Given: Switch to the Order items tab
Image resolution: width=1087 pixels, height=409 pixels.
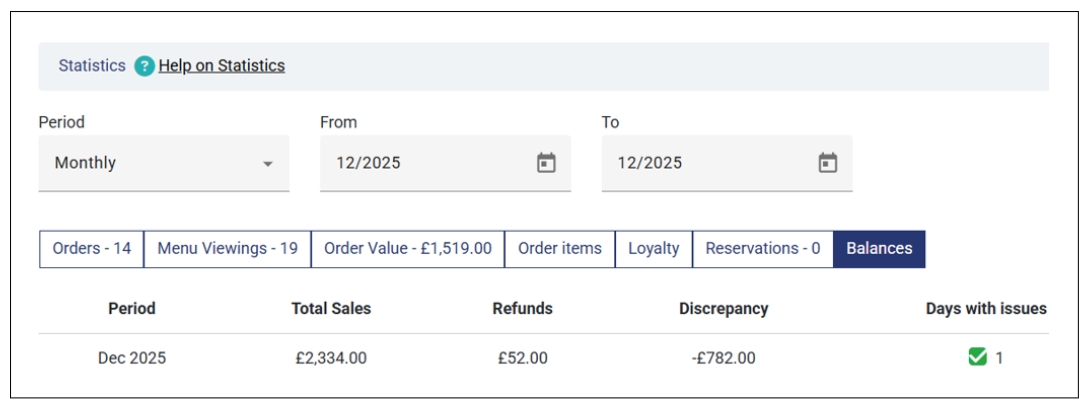Looking at the screenshot, I should 559,249.
